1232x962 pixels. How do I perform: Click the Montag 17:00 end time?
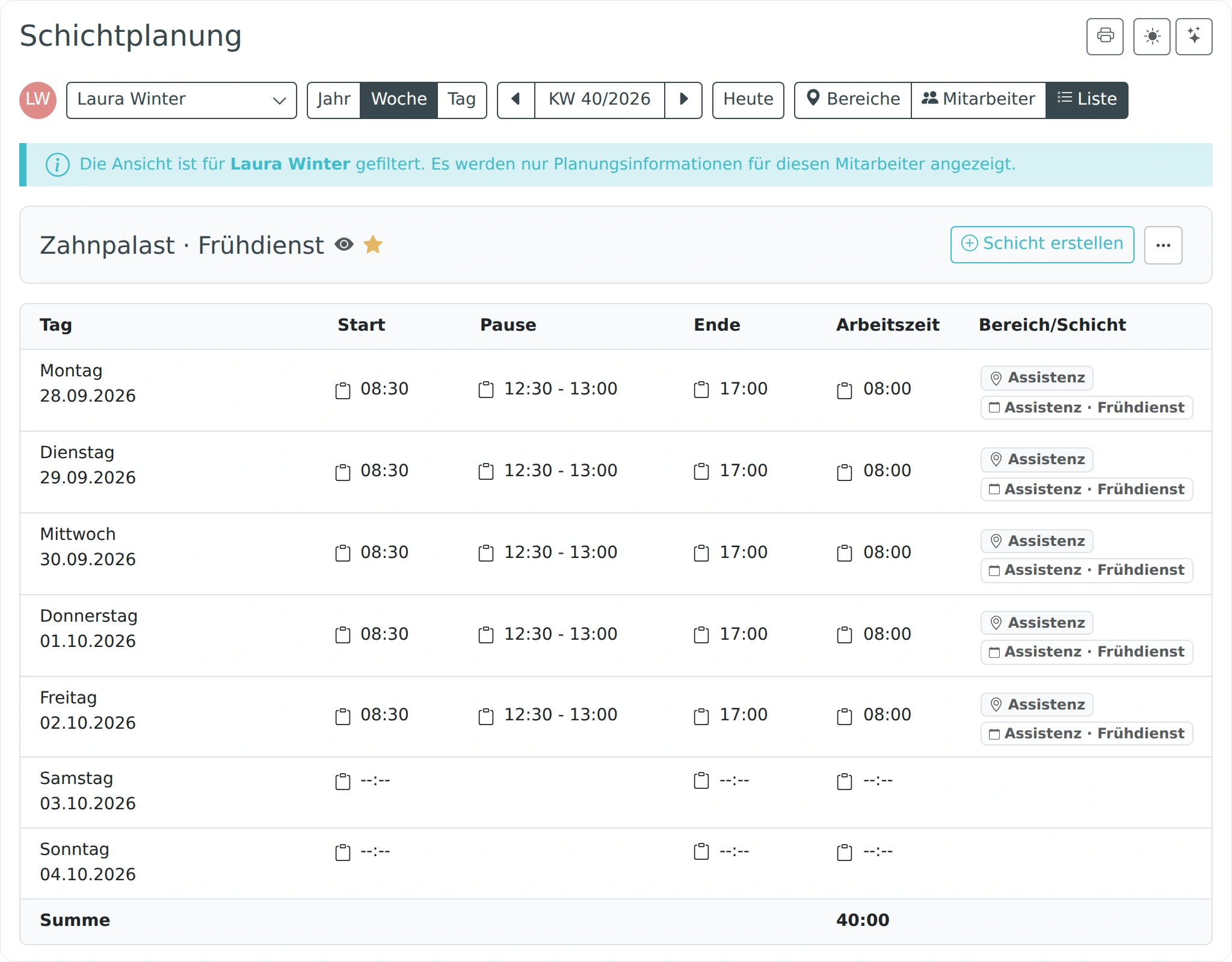tap(744, 389)
